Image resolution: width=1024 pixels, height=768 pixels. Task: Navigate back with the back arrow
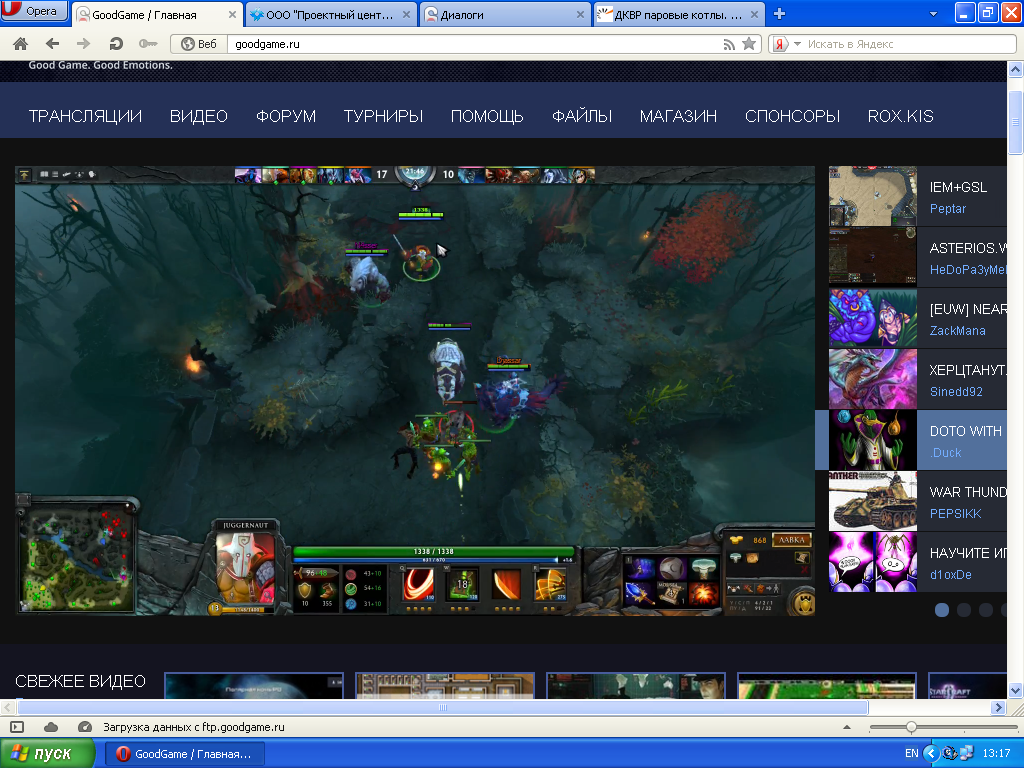coord(52,44)
